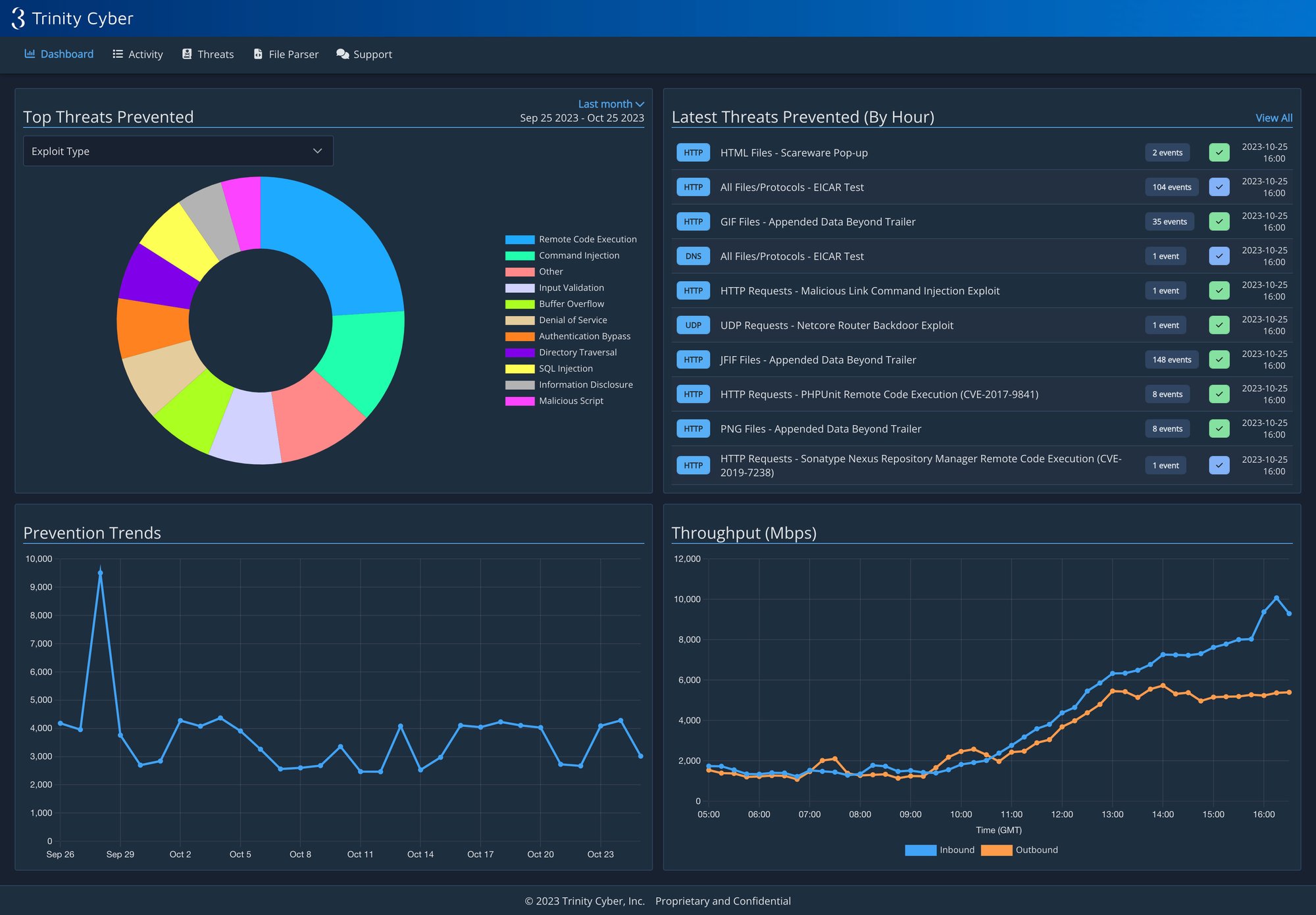Screen dimensions: 1316x915
Task: Click the 148 events badge
Action: tap(1171, 360)
